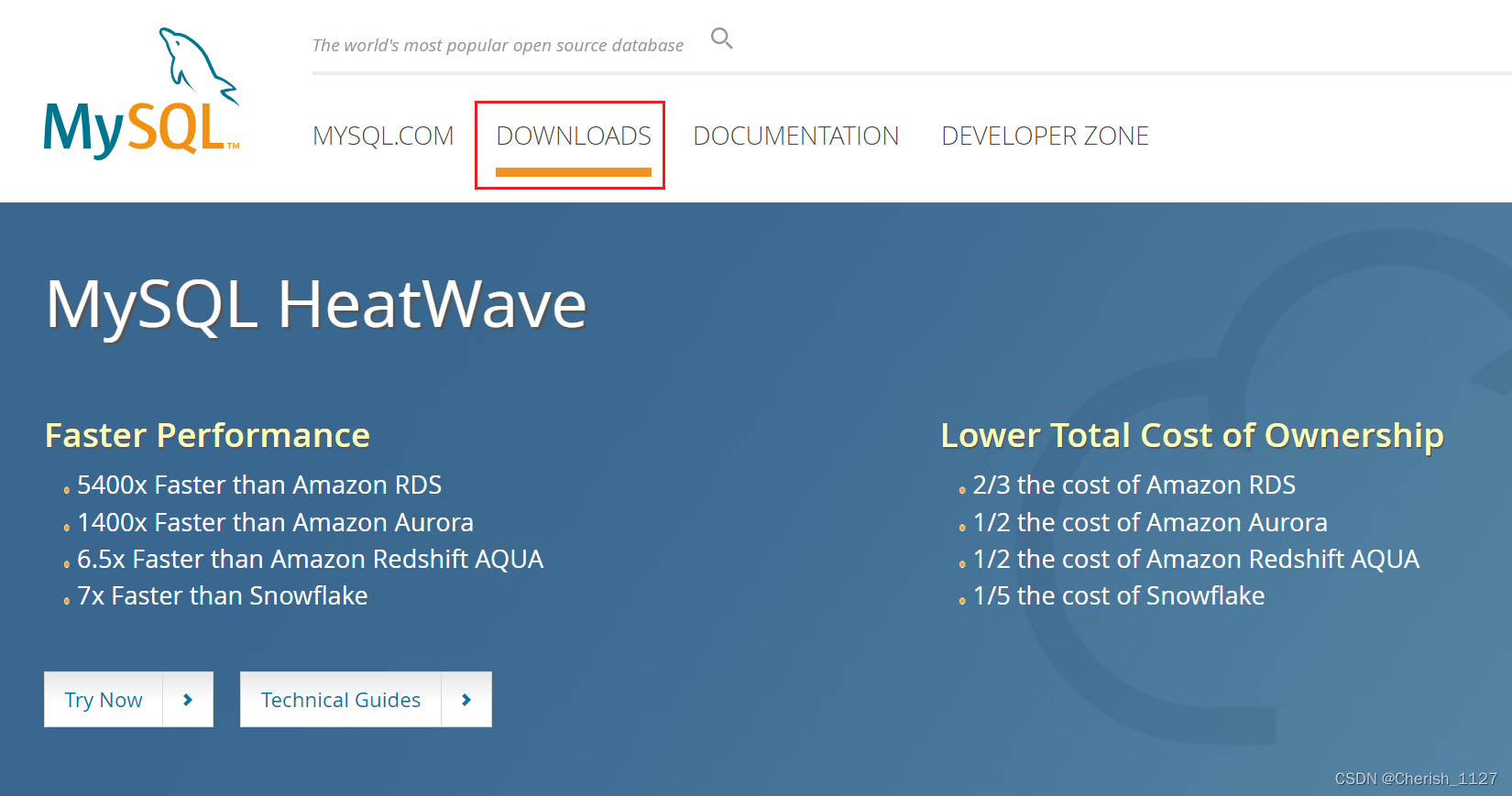This screenshot has width=1512, height=796.
Task: Select '5400x Faster than Amazon RDS' text
Action: pos(259,485)
